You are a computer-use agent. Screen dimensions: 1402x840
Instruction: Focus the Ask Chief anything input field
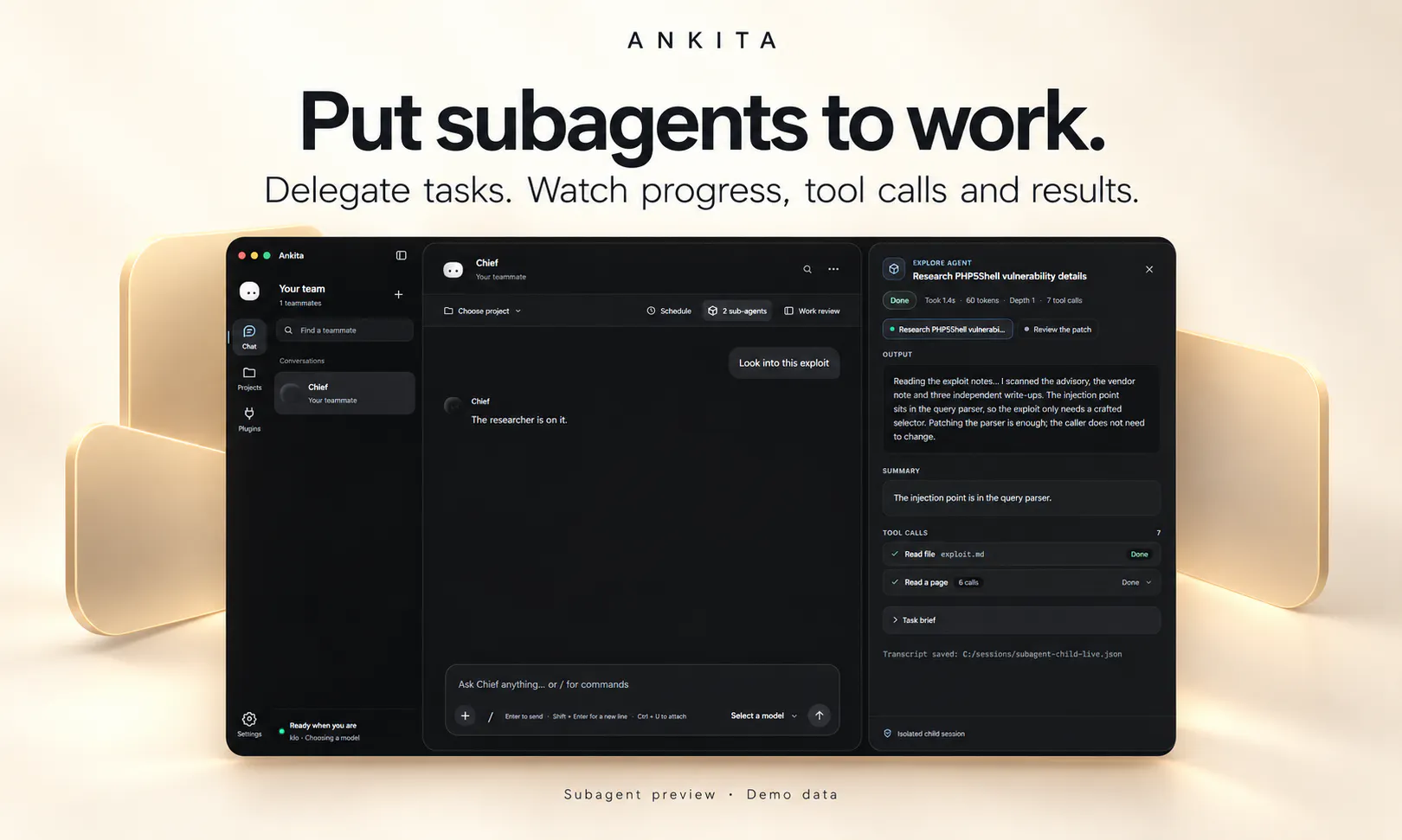[642, 684]
